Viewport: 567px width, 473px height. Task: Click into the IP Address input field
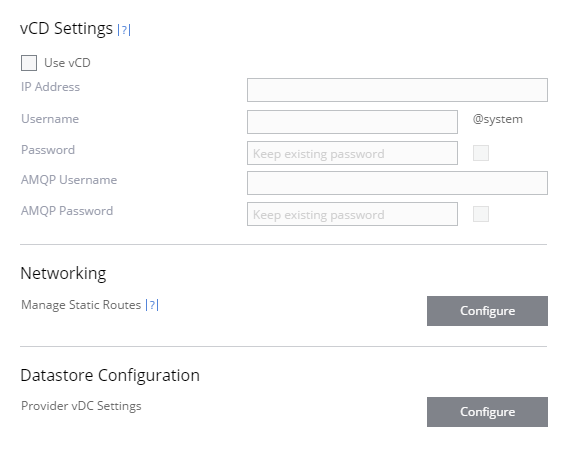pyautogui.click(x=397, y=90)
